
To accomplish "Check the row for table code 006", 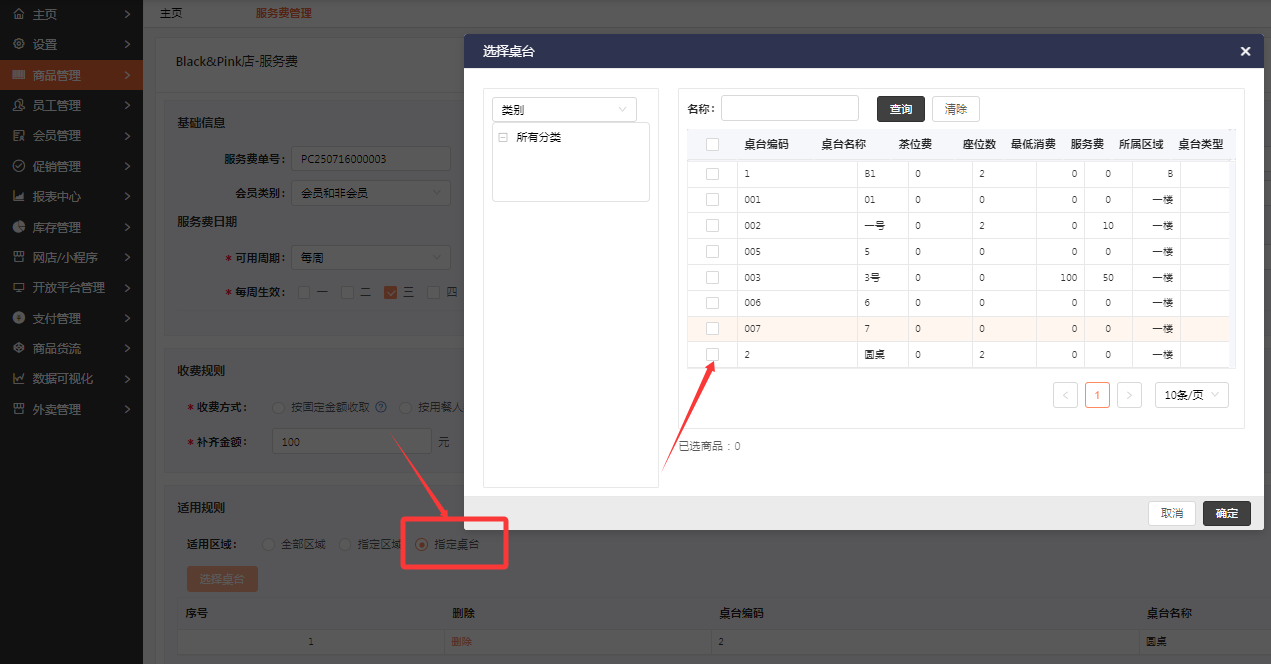I will point(712,302).
